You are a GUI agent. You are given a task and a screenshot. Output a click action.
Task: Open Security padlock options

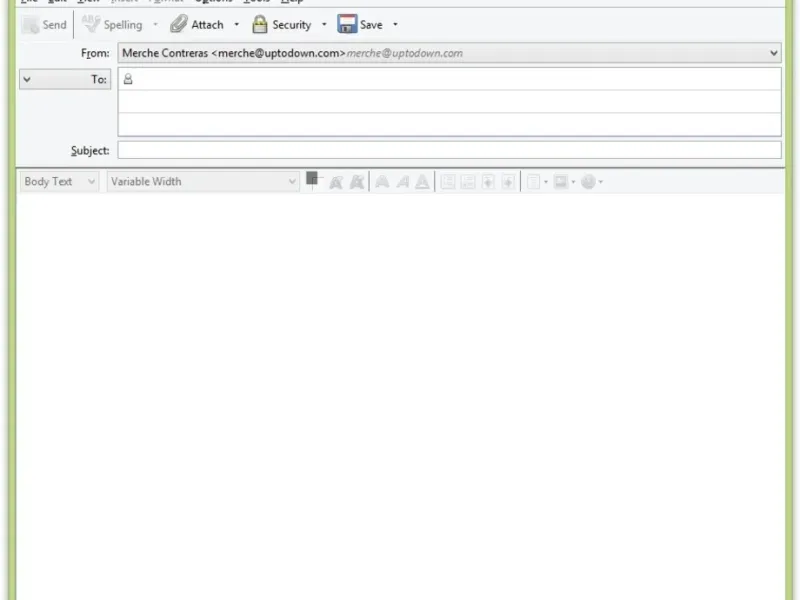tap(282, 24)
